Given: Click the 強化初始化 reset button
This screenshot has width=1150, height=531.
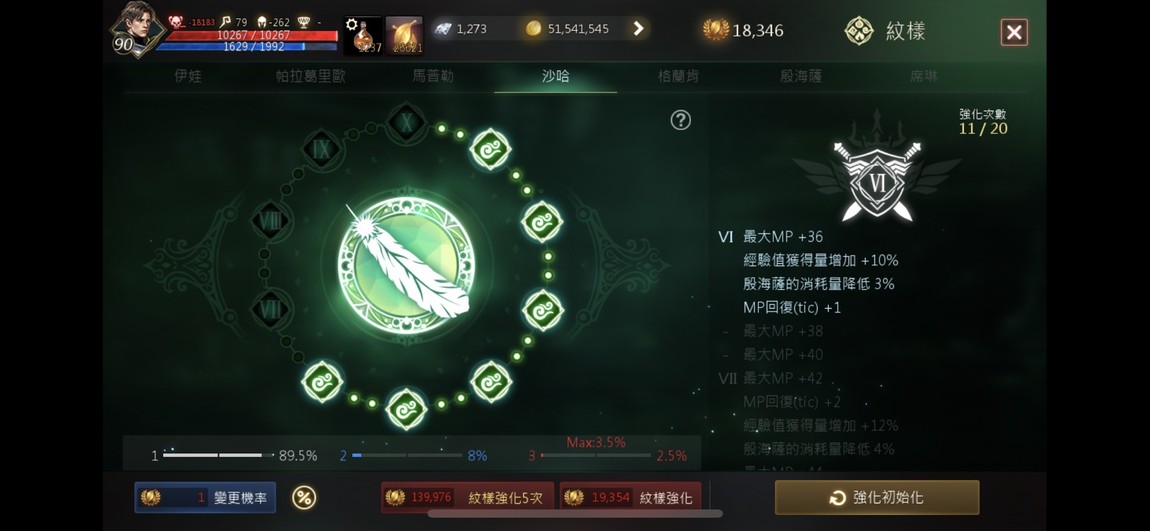Looking at the screenshot, I should (x=877, y=498).
